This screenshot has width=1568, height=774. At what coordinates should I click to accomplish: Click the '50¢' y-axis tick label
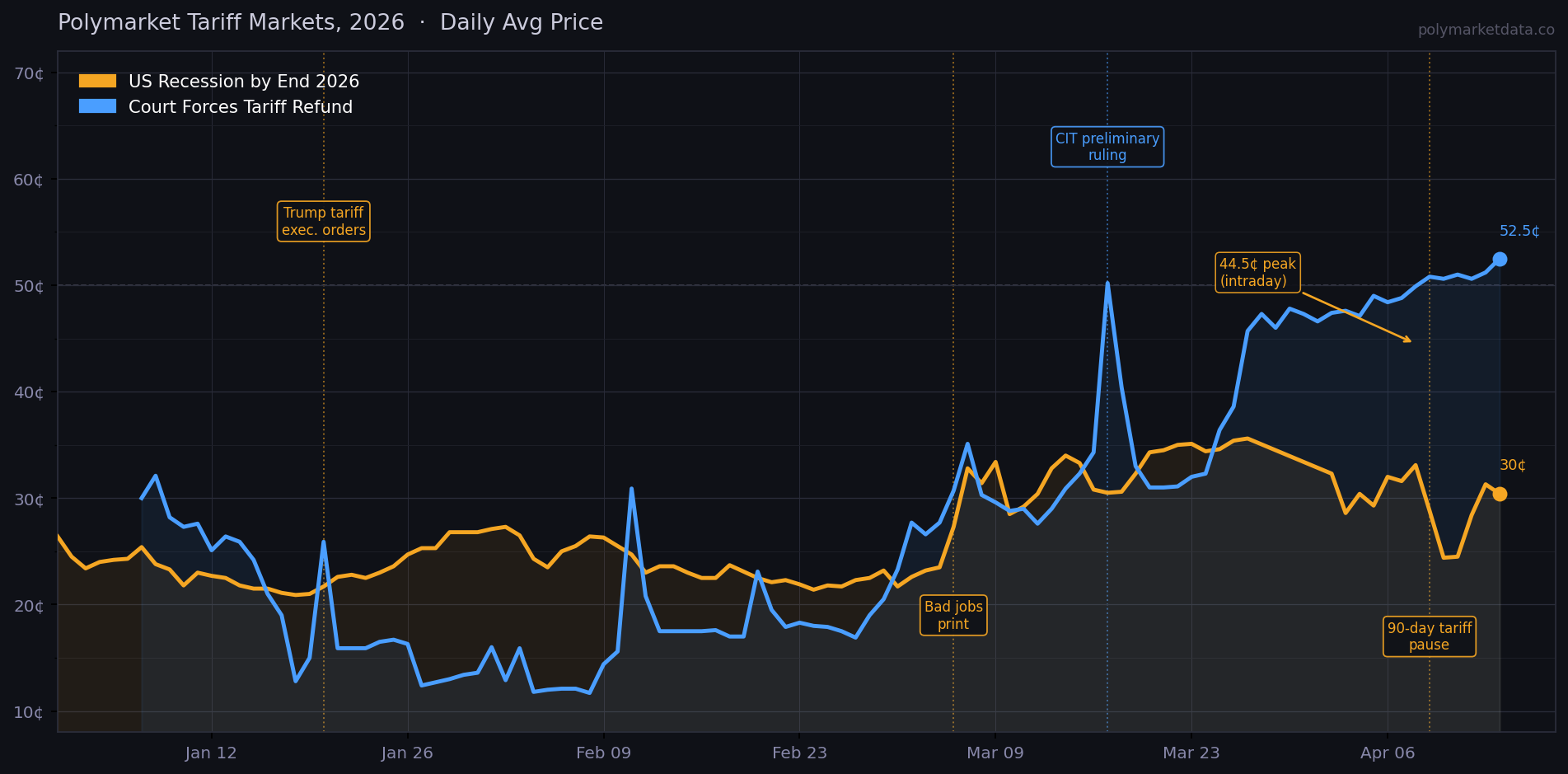coord(28,286)
